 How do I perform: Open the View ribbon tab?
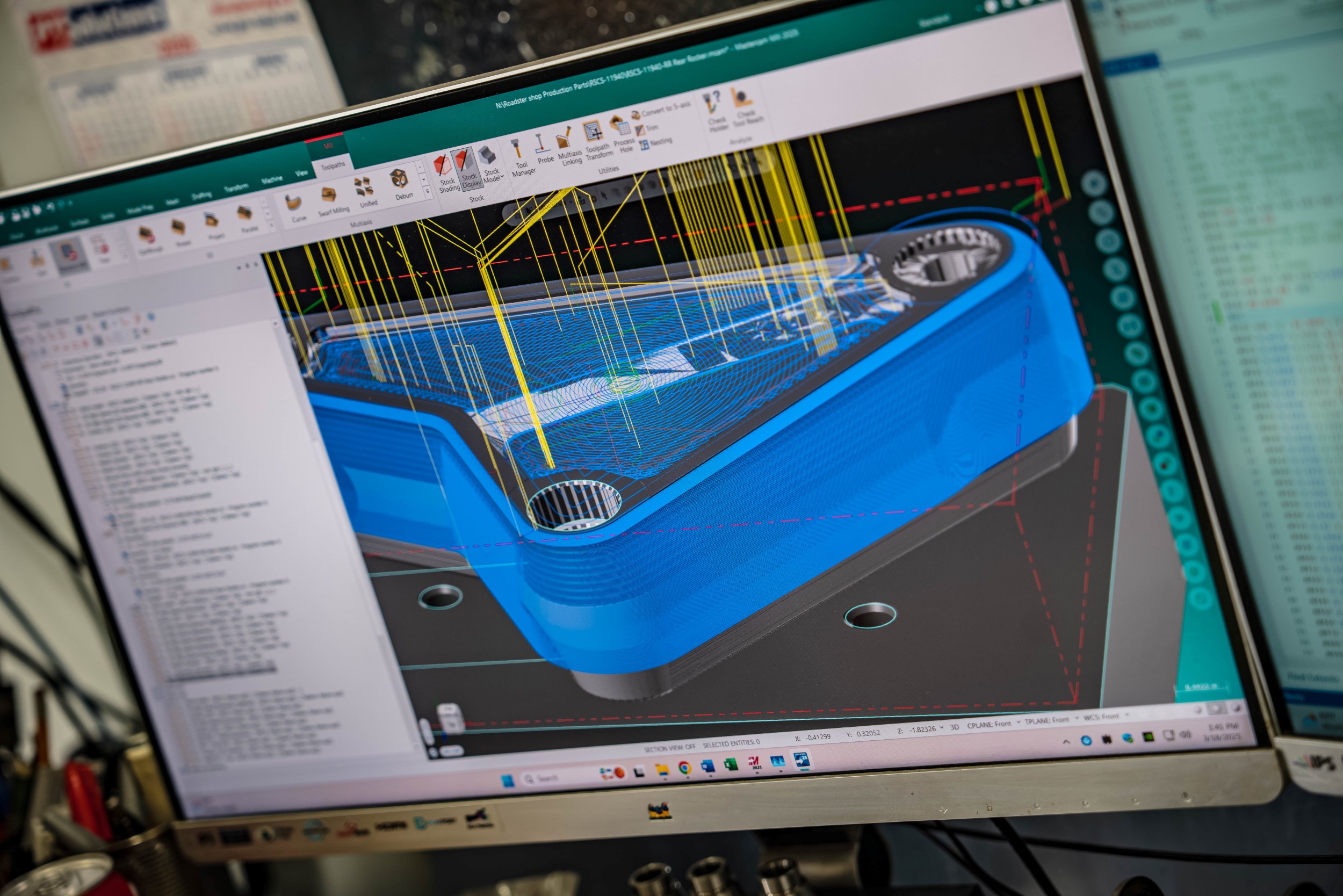(x=301, y=172)
